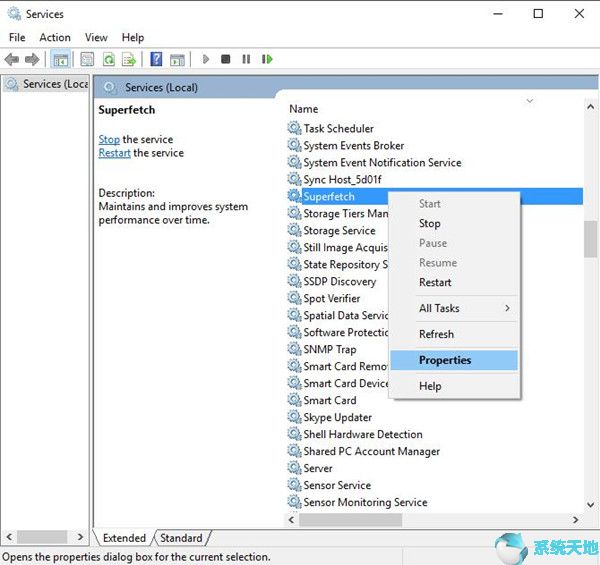
Task: Click the sort chevron above the Name column
Action: (x=530, y=101)
